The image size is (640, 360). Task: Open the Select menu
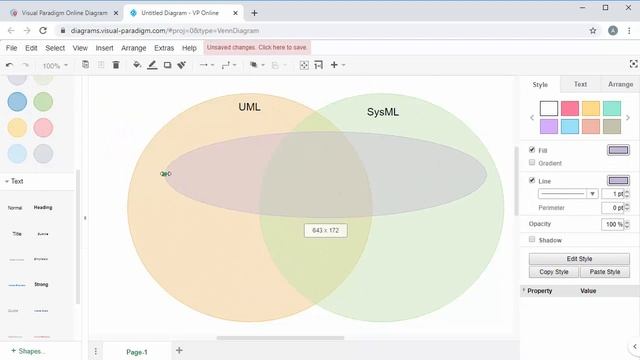55,48
